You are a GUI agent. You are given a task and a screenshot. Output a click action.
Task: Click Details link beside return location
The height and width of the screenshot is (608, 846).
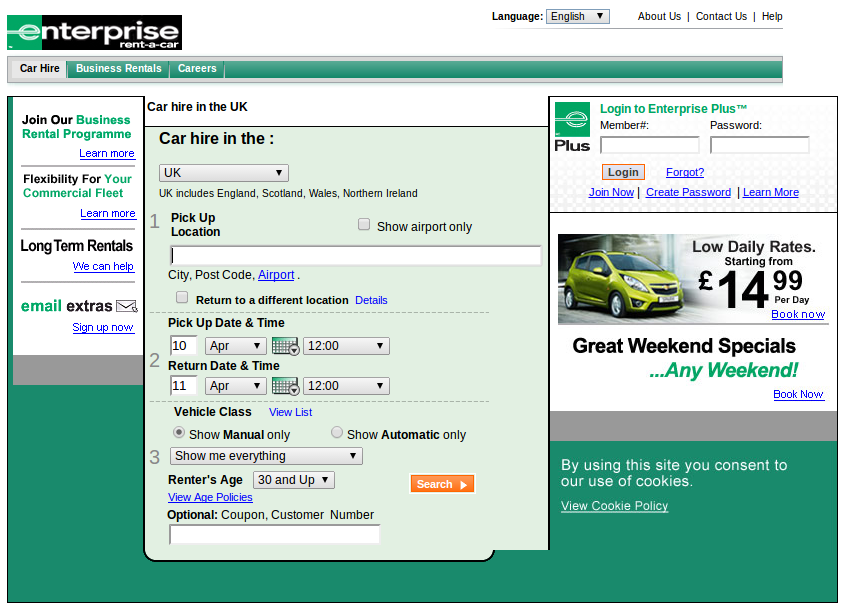click(371, 300)
